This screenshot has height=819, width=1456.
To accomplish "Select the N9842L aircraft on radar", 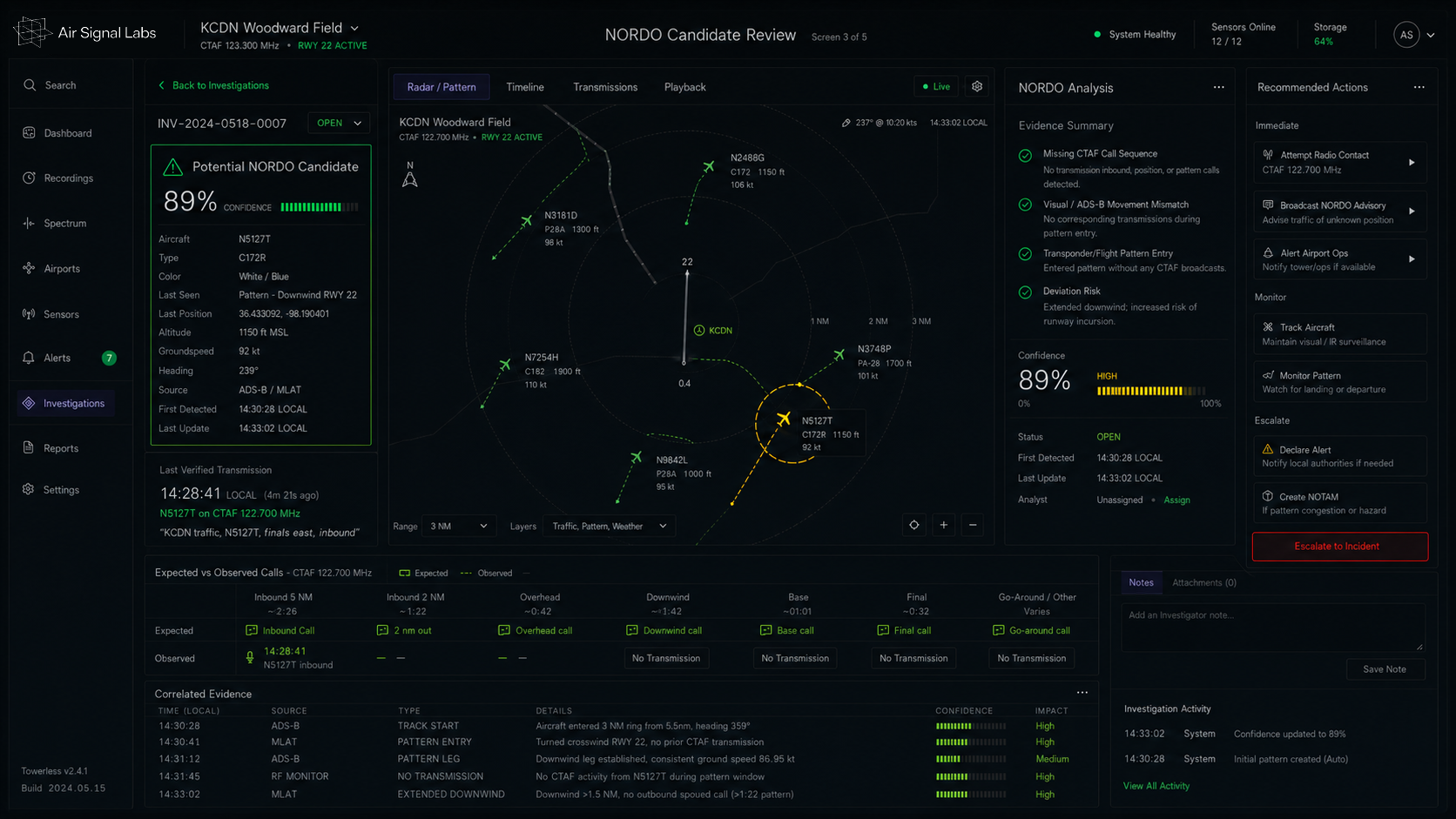I will [637, 457].
